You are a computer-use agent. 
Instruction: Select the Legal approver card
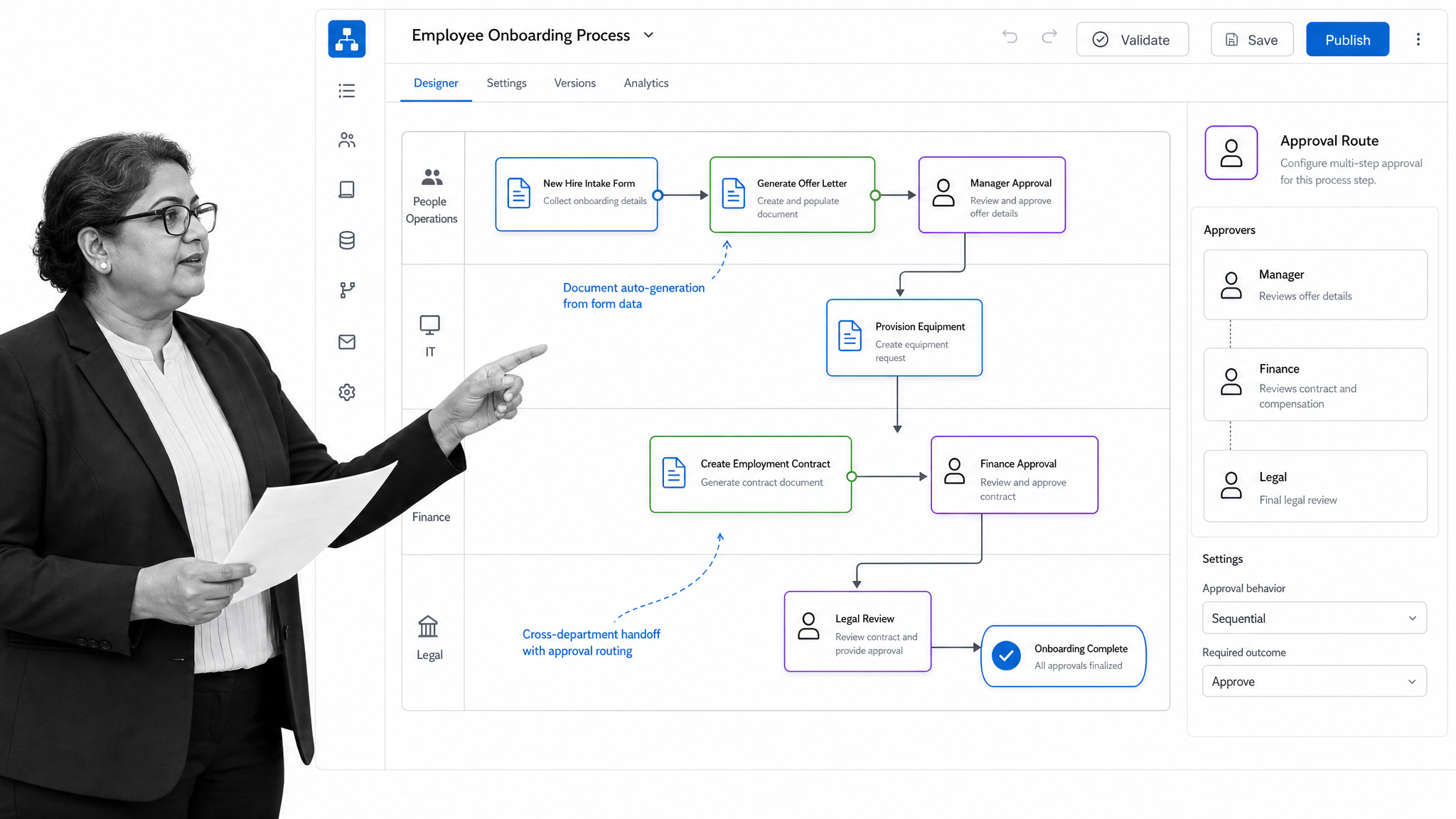tap(1315, 486)
